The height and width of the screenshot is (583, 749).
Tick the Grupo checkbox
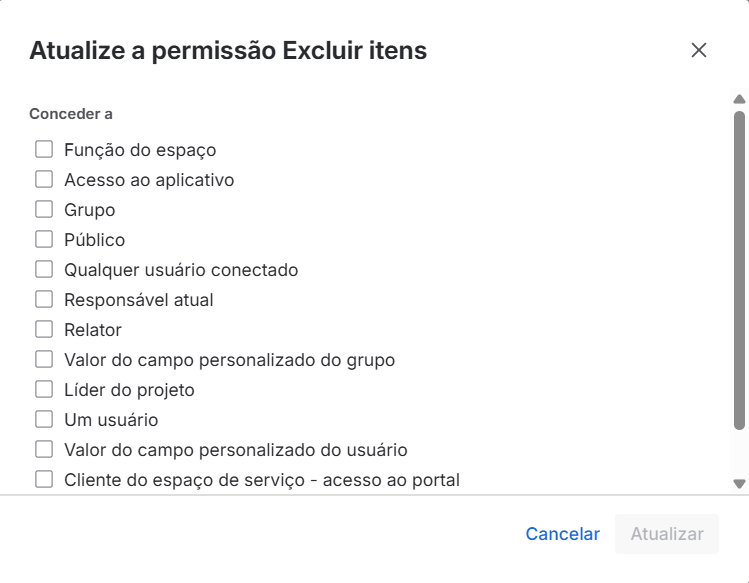pyautogui.click(x=44, y=210)
